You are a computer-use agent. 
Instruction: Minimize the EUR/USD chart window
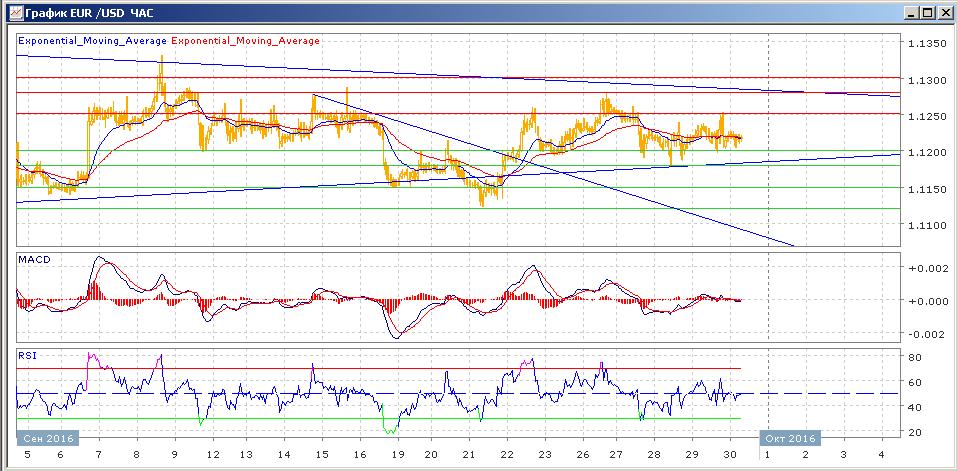(x=912, y=12)
